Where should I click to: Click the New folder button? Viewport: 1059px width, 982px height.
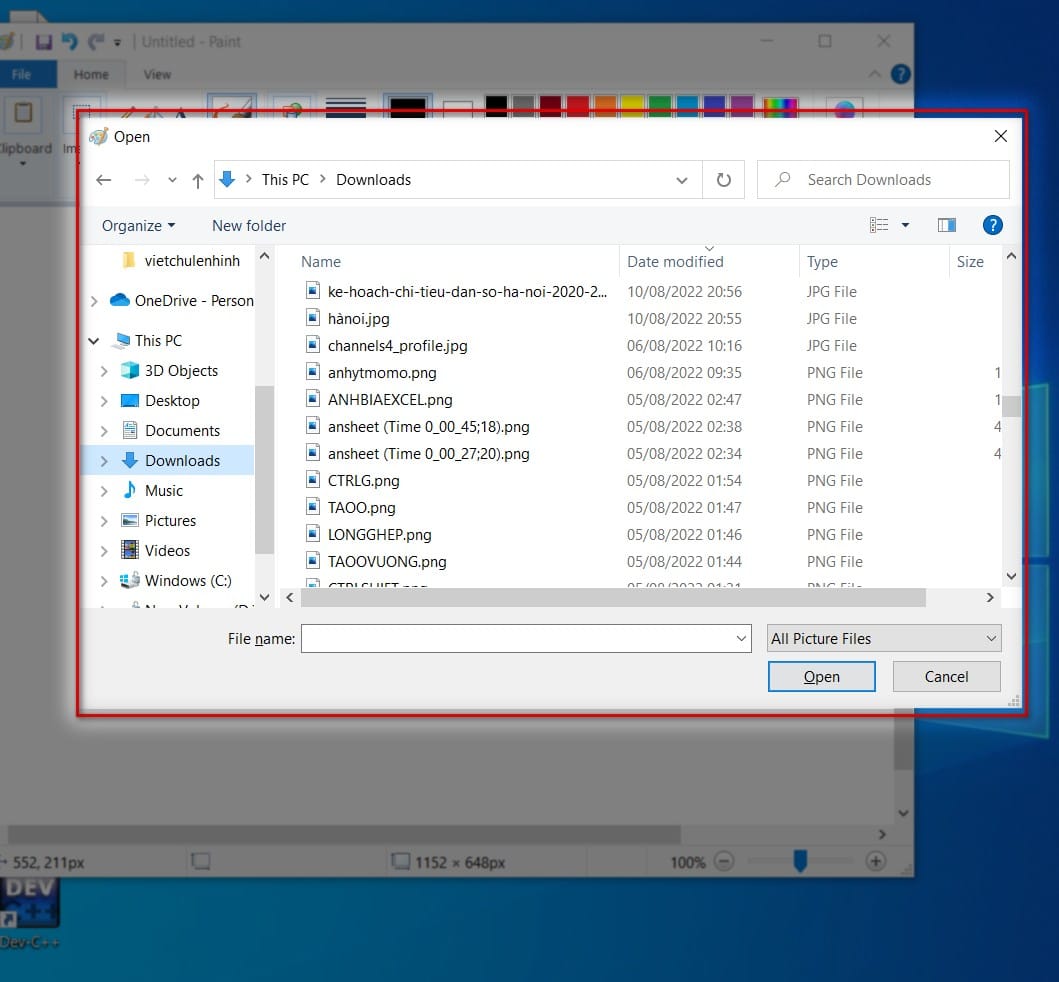click(x=248, y=225)
